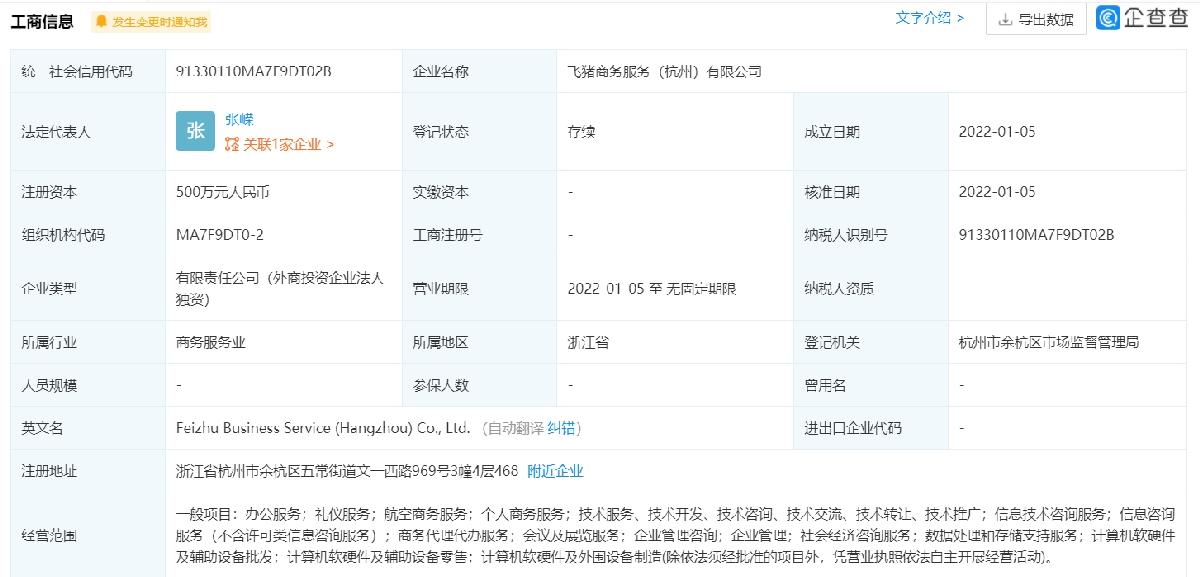Click company name 飞猪商务服务（杭州）有限公司
Screen dimensions: 1200x577
pyautogui.click(x=664, y=72)
